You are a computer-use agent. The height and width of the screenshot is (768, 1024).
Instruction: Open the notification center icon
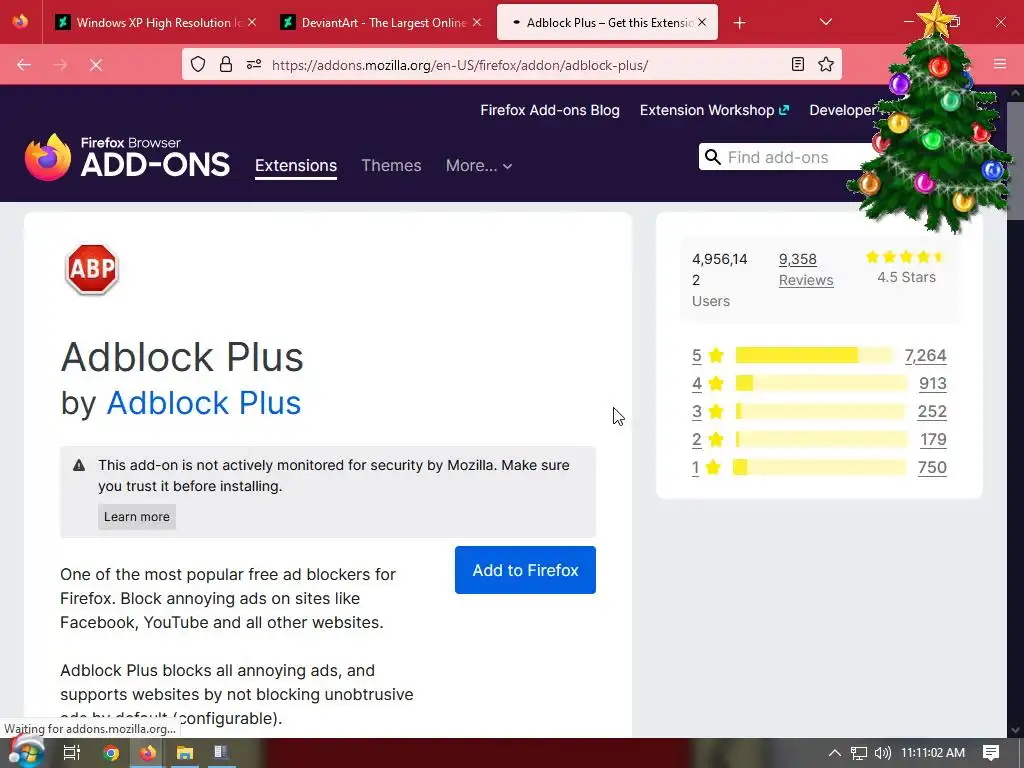click(991, 752)
